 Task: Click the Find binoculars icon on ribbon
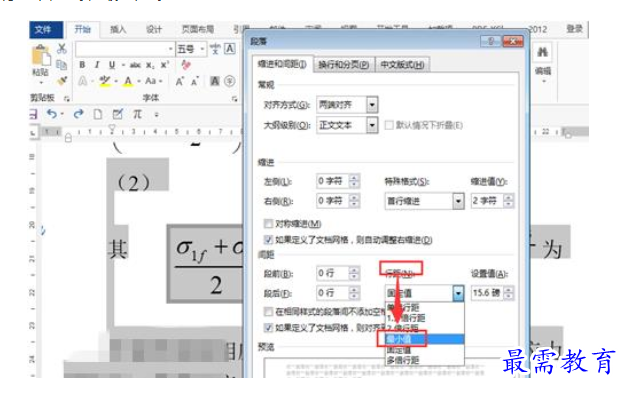point(542,52)
